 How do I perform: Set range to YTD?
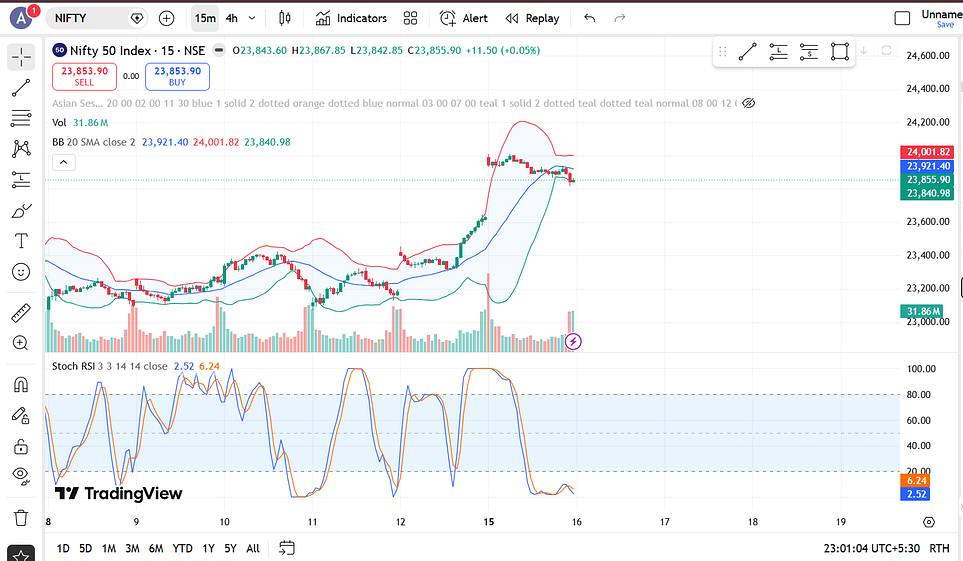(x=182, y=548)
